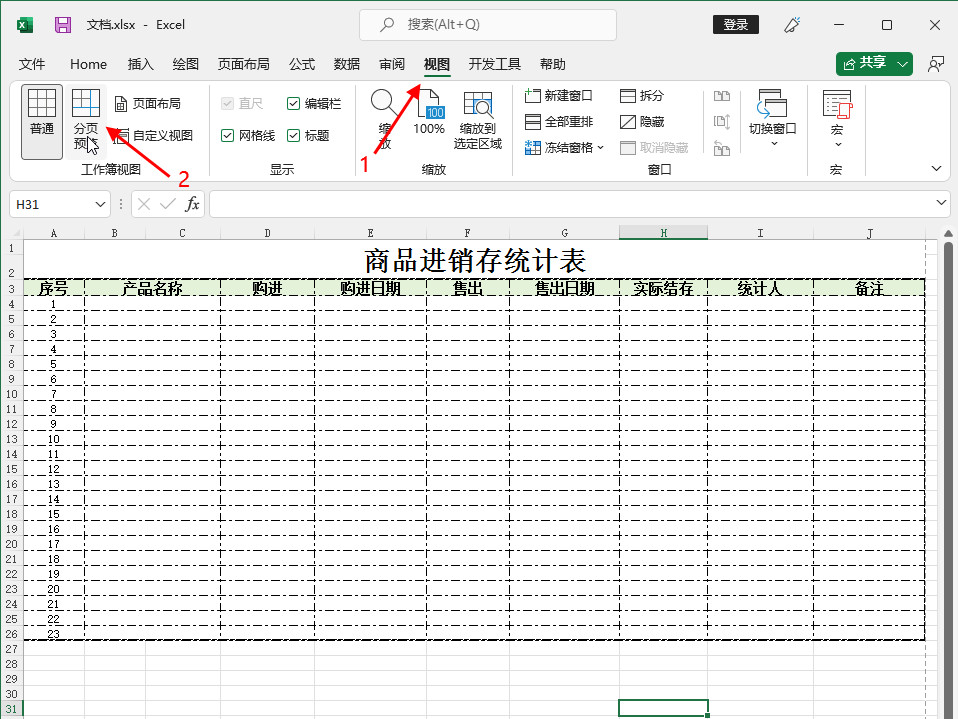
Task: Click the vertical scrollbar up arrow
Action: (948, 233)
